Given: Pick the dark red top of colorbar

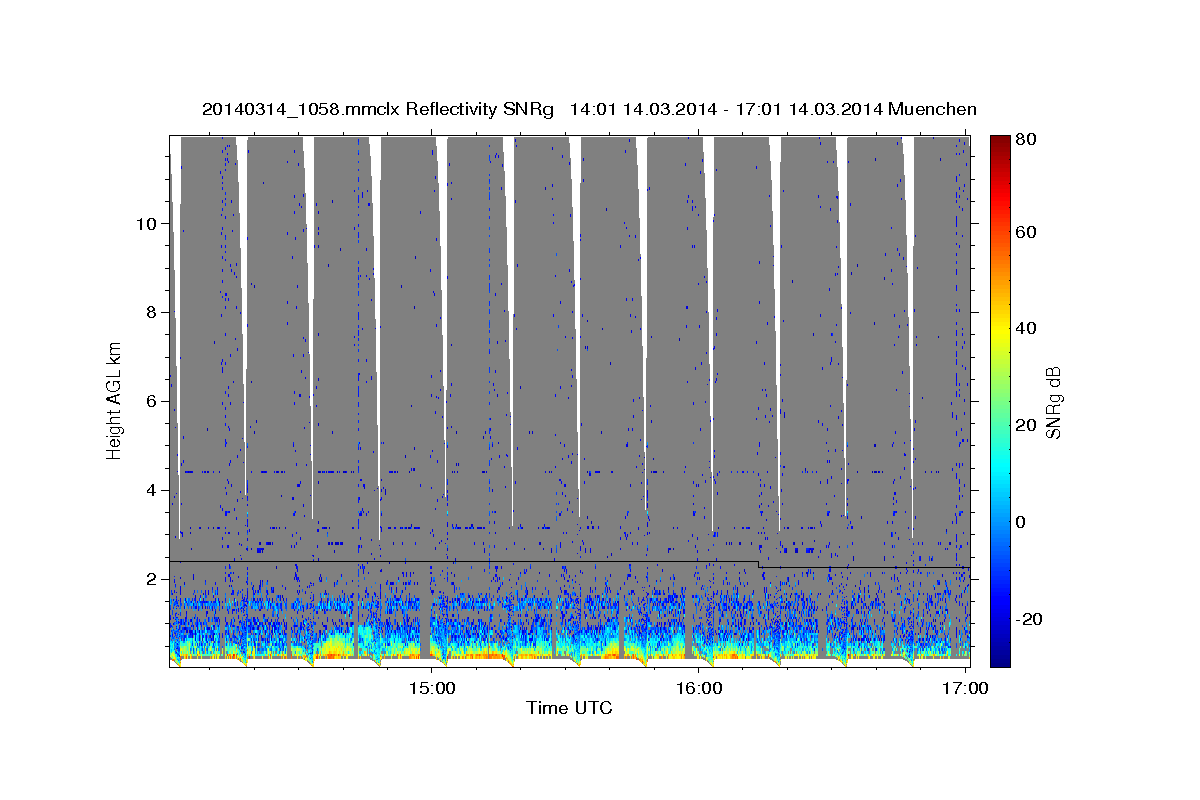Looking at the screenshot, I should tap(1000, 142).
